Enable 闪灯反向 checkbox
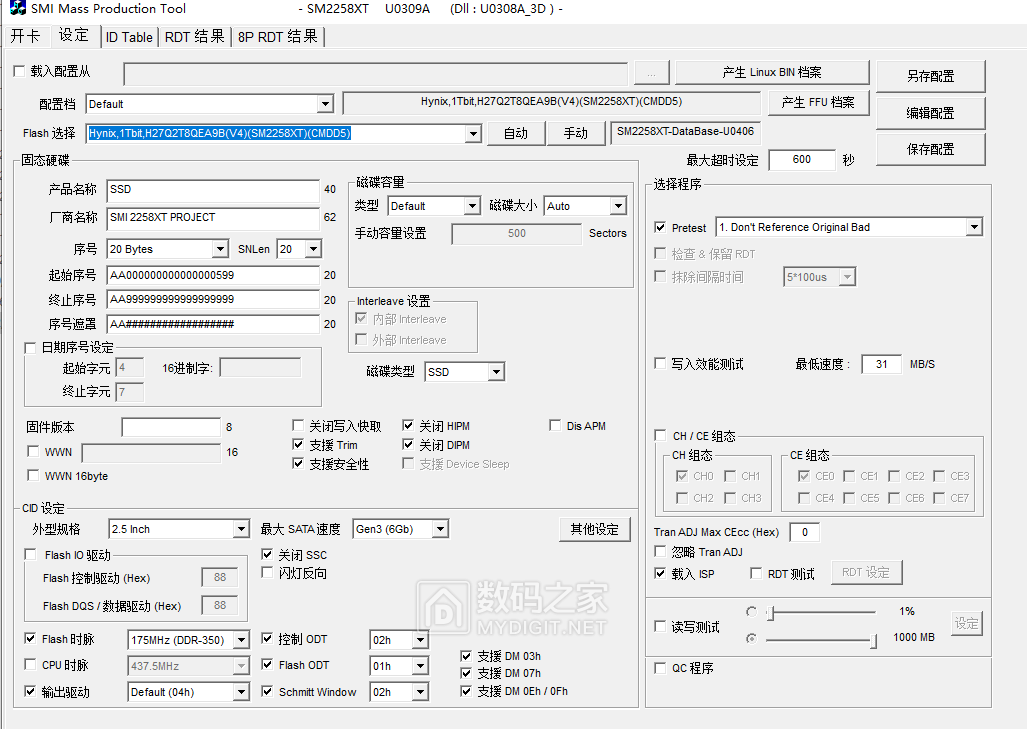 click(x=267, y=573)
